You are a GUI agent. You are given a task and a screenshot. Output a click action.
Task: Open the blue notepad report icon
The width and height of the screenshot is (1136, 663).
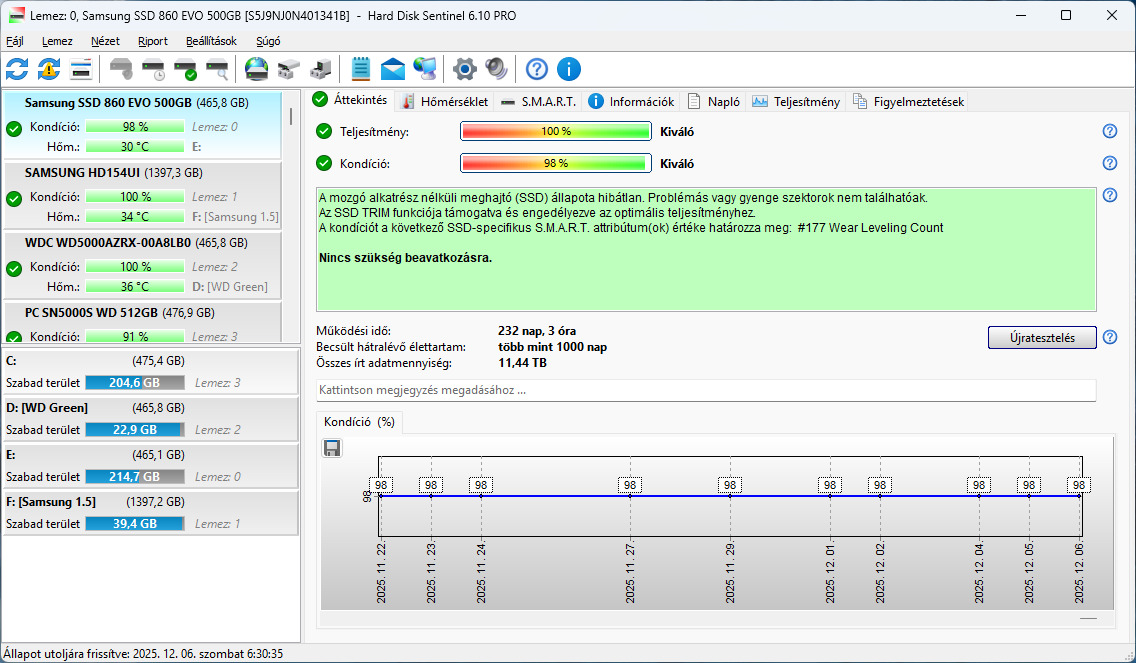tap(361, 69)
